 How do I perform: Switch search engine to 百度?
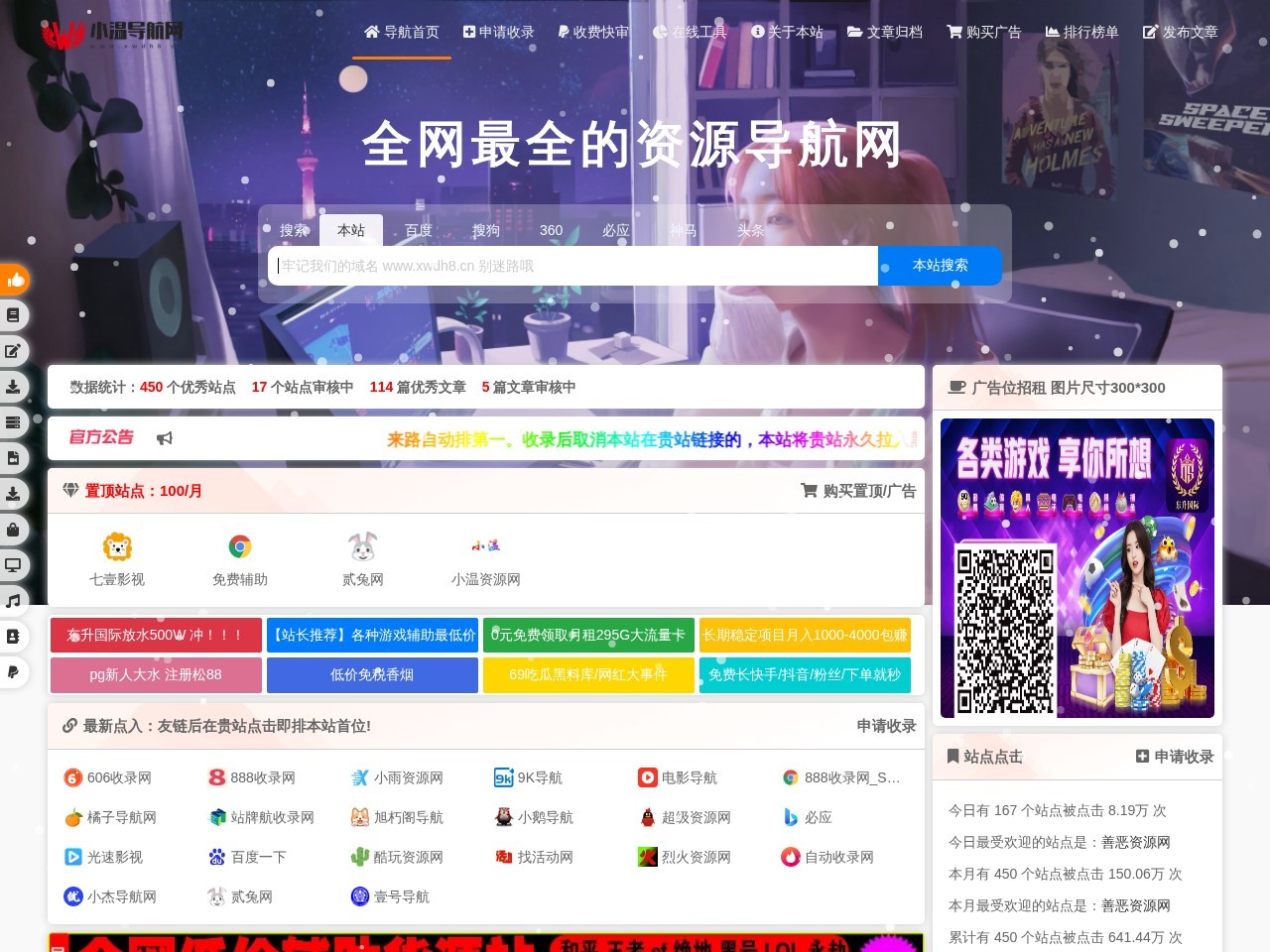coord(418,230)
